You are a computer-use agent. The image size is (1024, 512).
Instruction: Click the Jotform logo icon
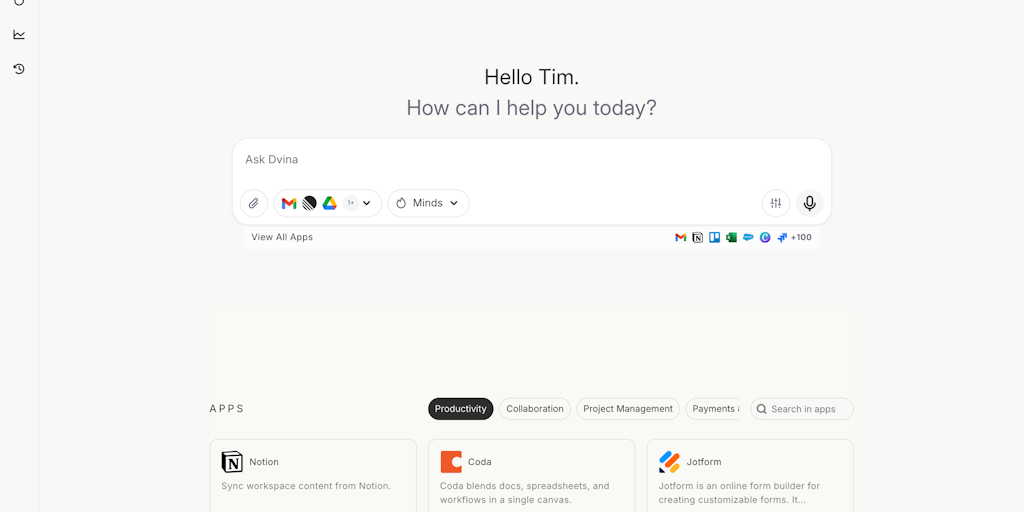(x=669, y=462)
